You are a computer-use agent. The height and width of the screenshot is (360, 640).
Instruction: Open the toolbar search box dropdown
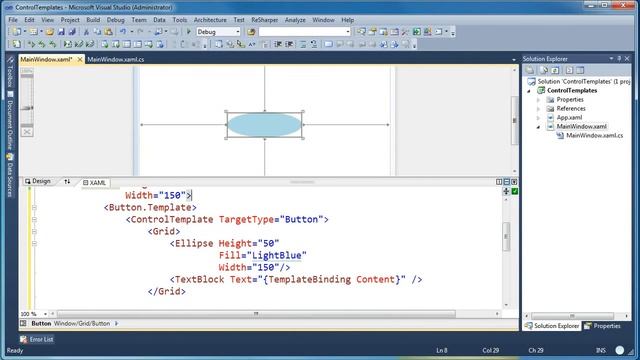(x=347, y=31)
